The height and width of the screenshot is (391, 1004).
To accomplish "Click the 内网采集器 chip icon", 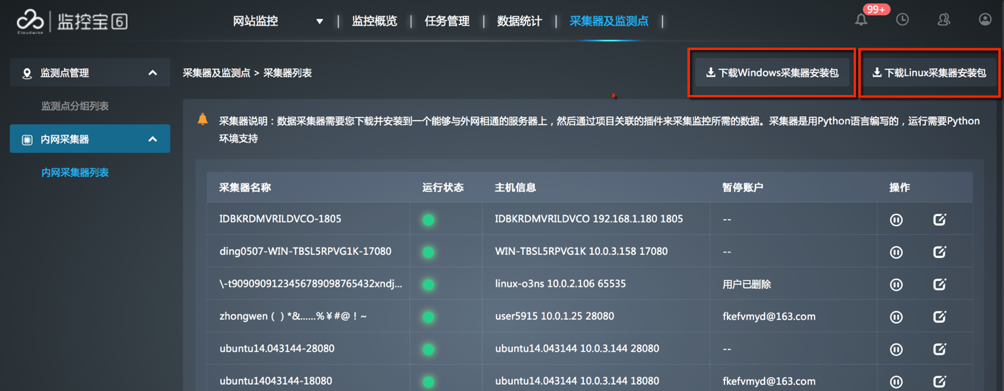I will [27, 139].
